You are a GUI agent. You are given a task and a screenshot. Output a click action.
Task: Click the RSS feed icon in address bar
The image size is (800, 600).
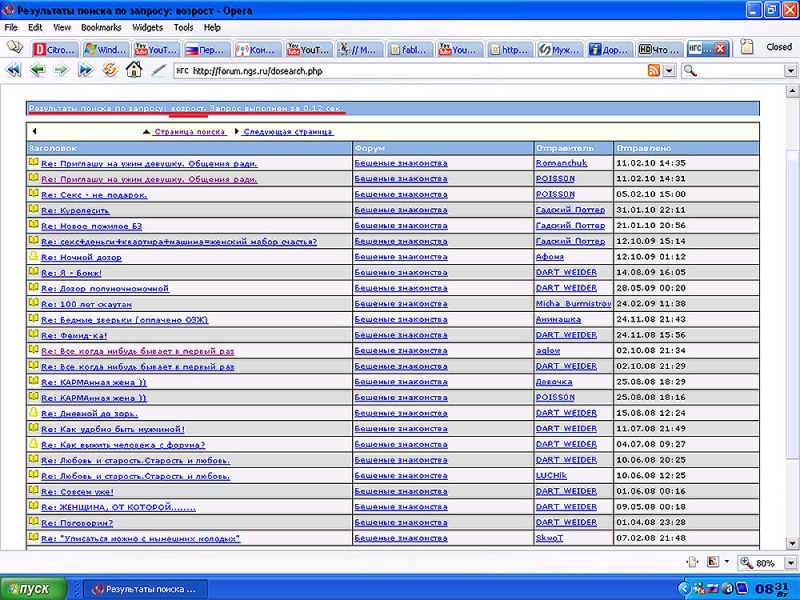(x=653, y=71)
